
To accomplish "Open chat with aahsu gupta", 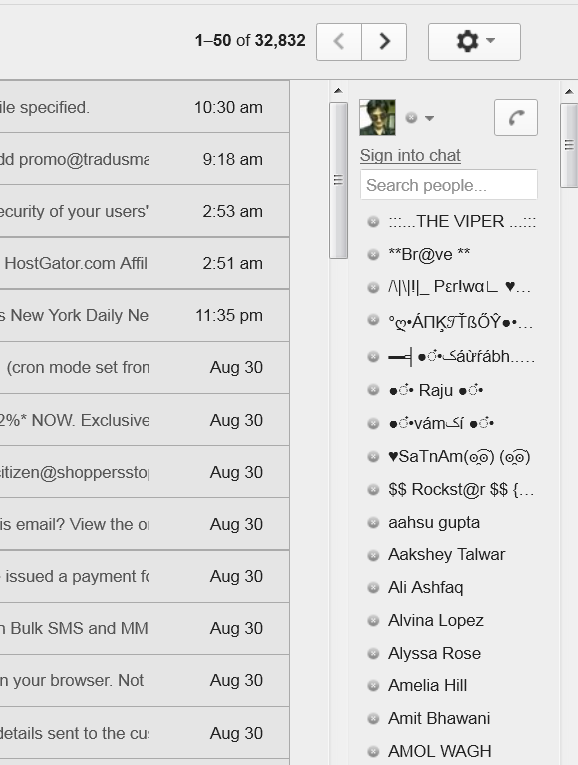I will pyautogui.click(x=434, y=523).
